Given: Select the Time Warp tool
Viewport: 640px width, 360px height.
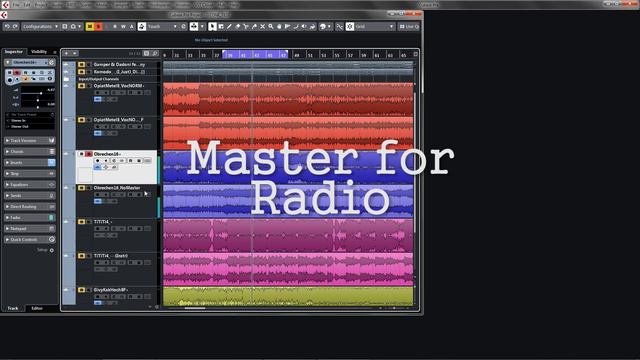Looking at the screenshot, I should [x=287, y=27].
